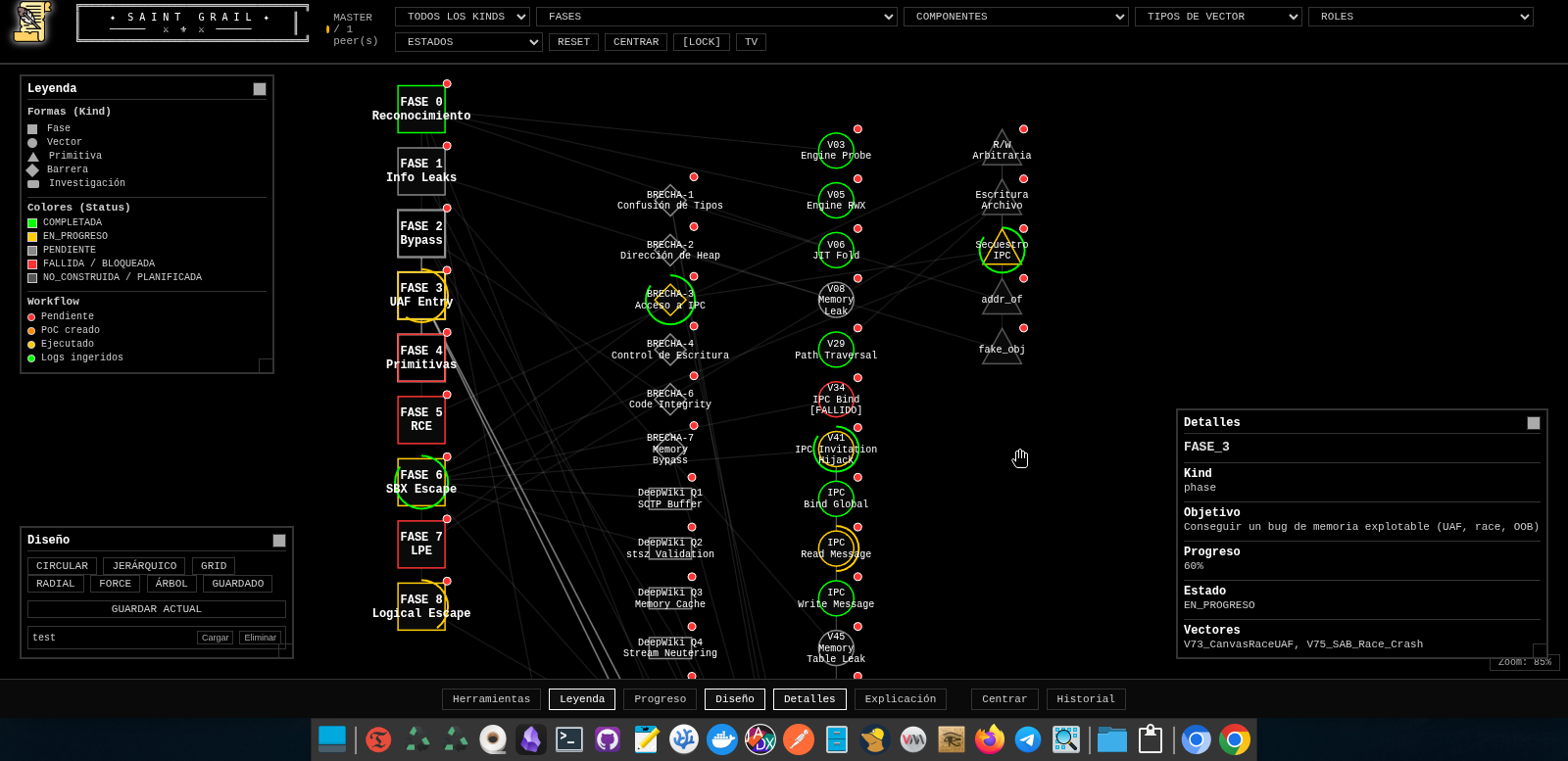Viewport: 1568px width, 761px height.
Task: Click the R/W Arbitraria primitive triangle
Action: (x=1002, y=149)
